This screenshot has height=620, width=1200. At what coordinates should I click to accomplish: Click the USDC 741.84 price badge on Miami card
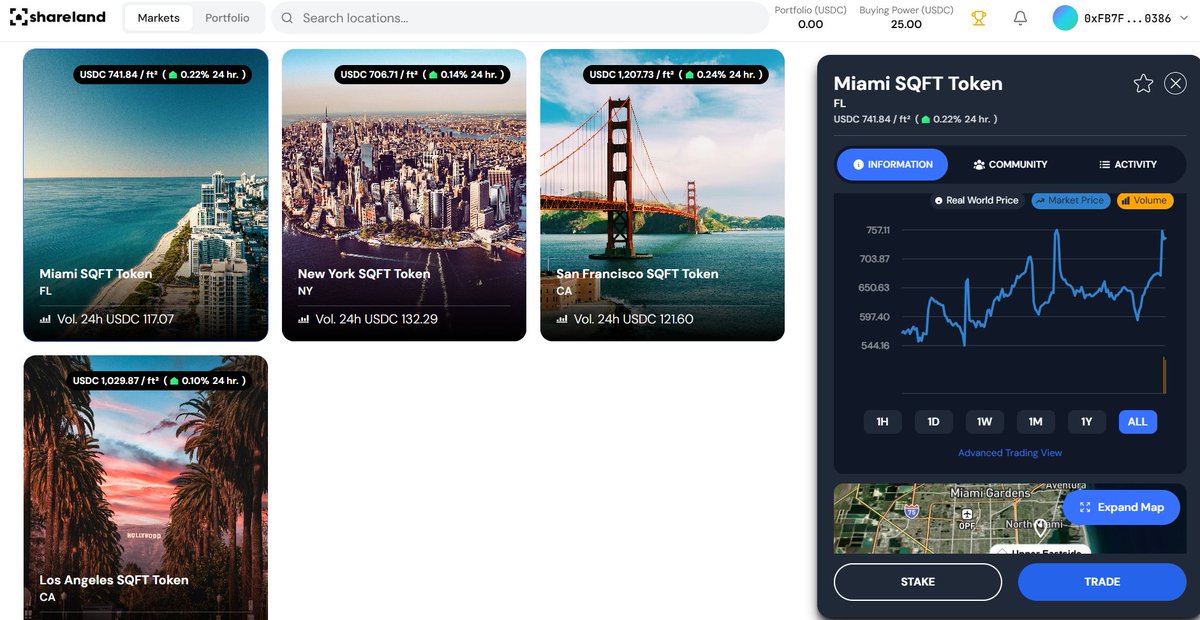(x=161, y=74)
